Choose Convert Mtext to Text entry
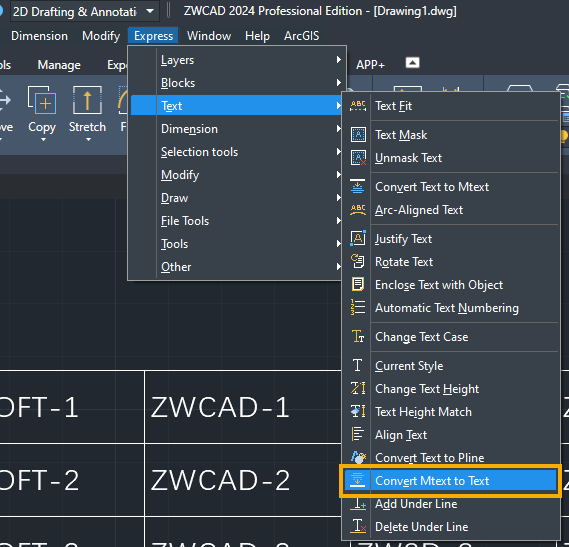Image resolution: width=569 pixels, height=547 pixels. tap(451, 480)
